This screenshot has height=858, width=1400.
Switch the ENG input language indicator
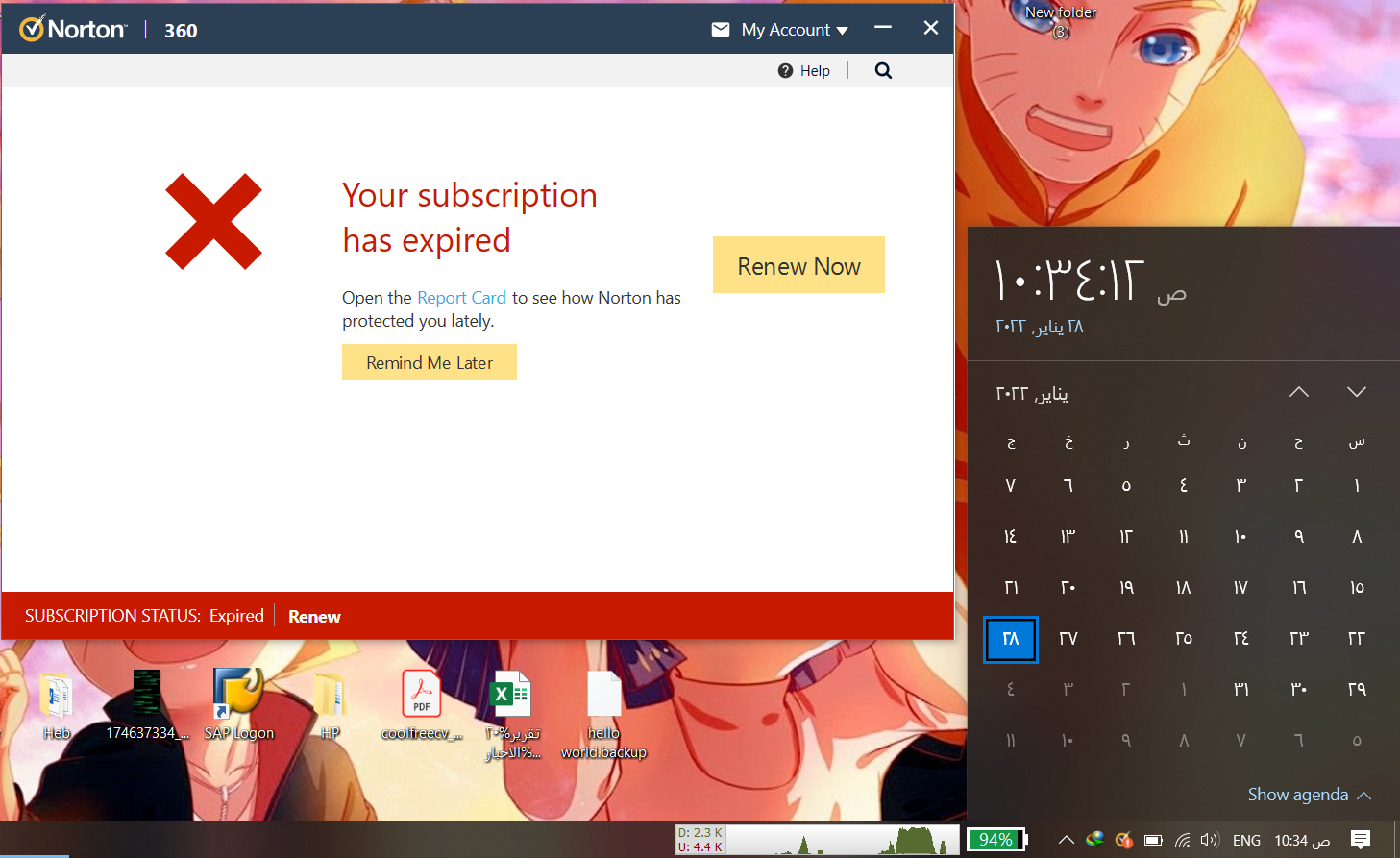1246,841
